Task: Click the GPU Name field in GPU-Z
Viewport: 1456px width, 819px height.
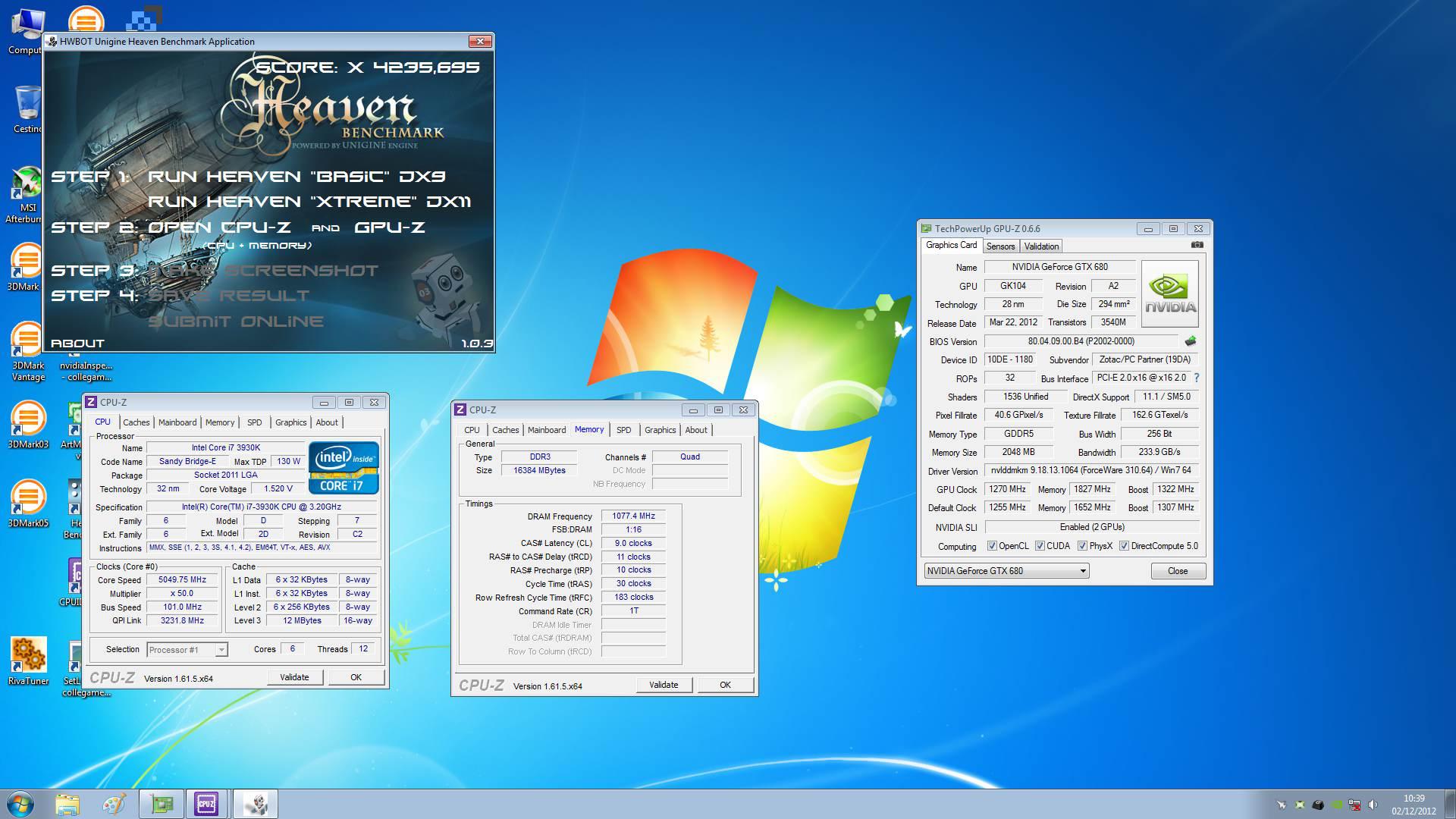Action: click(1059, 267)
